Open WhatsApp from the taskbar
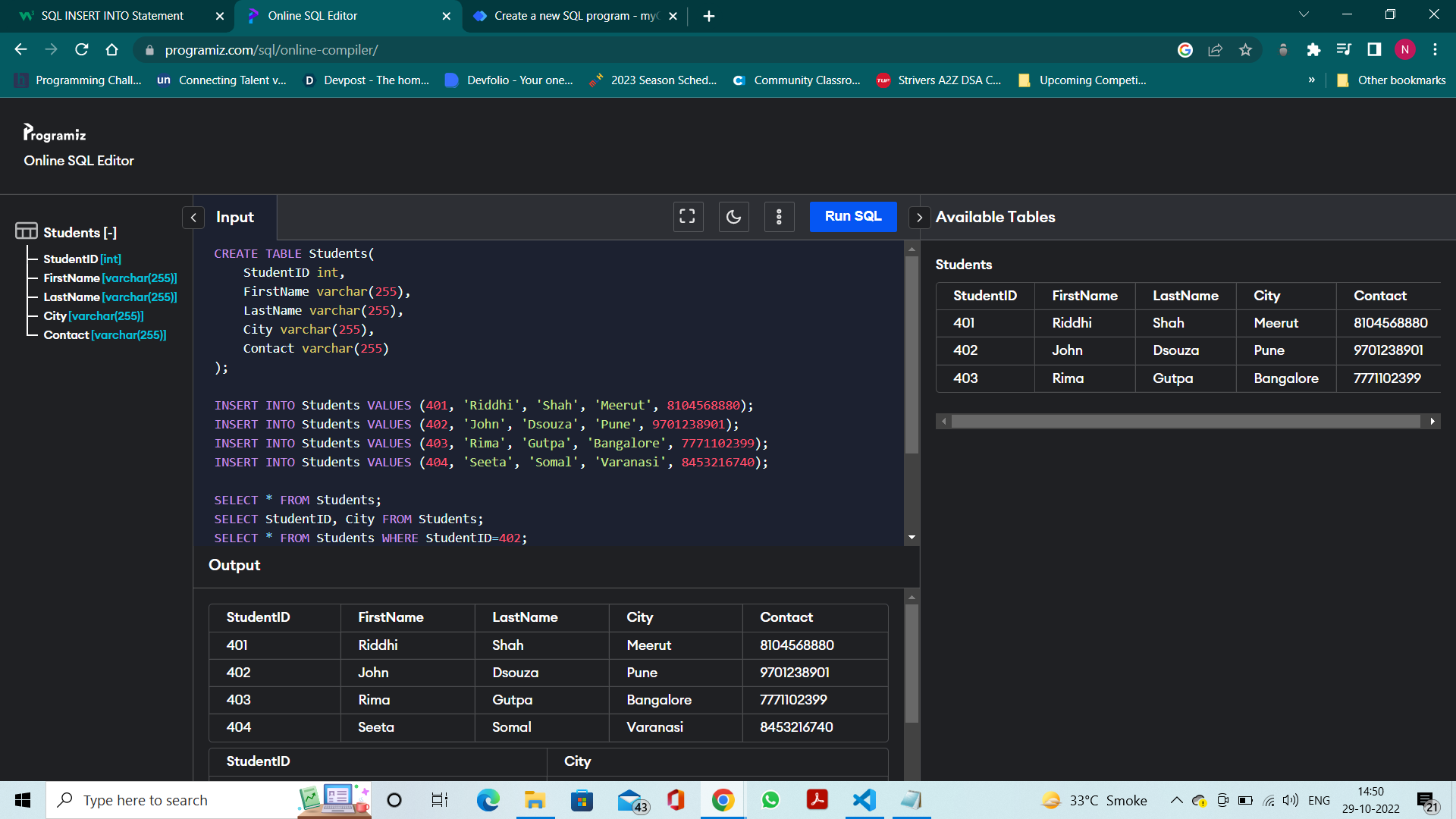The image size is (1456, 819). (770, 800)
